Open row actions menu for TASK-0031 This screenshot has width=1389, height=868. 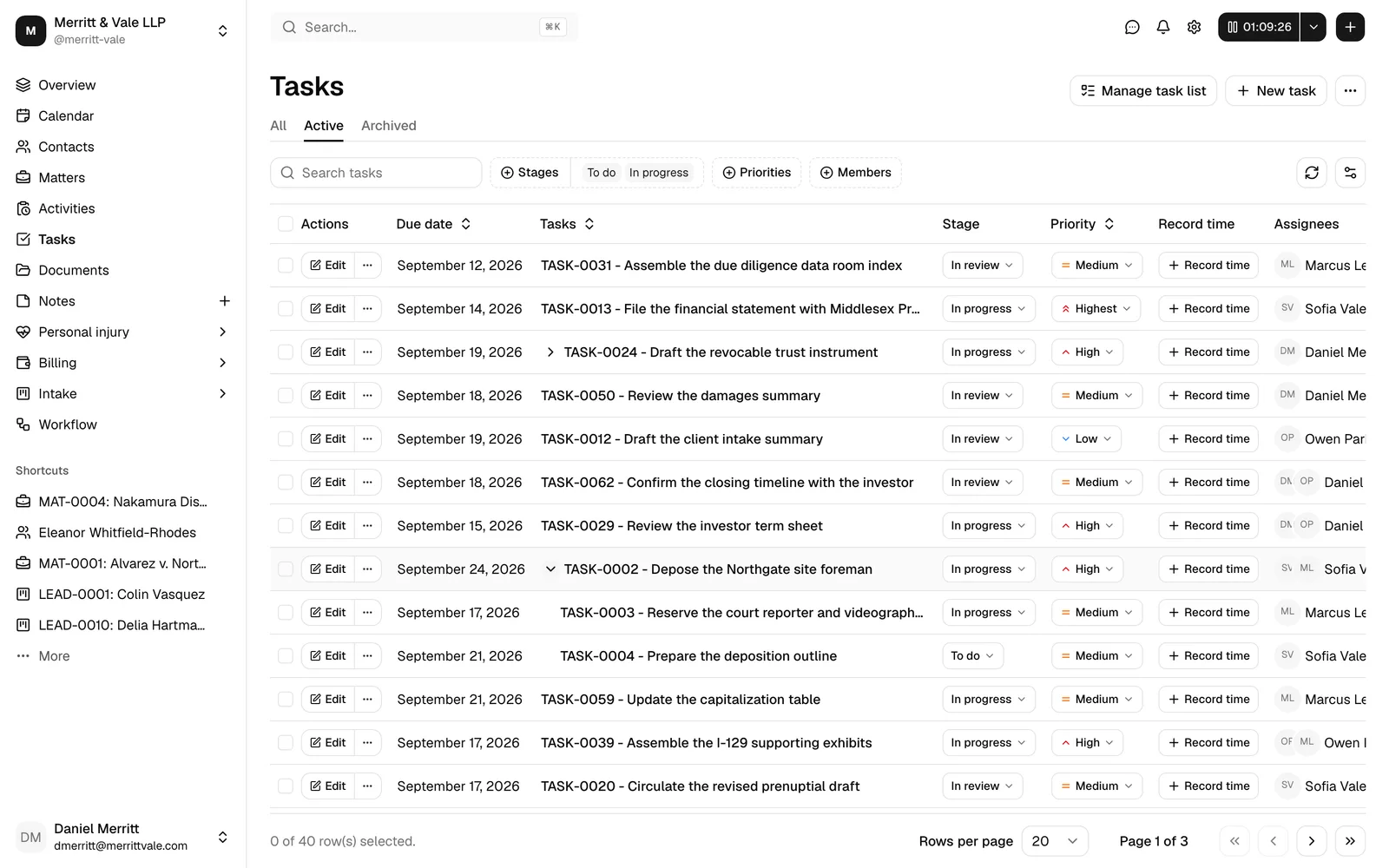coord(367,266)
